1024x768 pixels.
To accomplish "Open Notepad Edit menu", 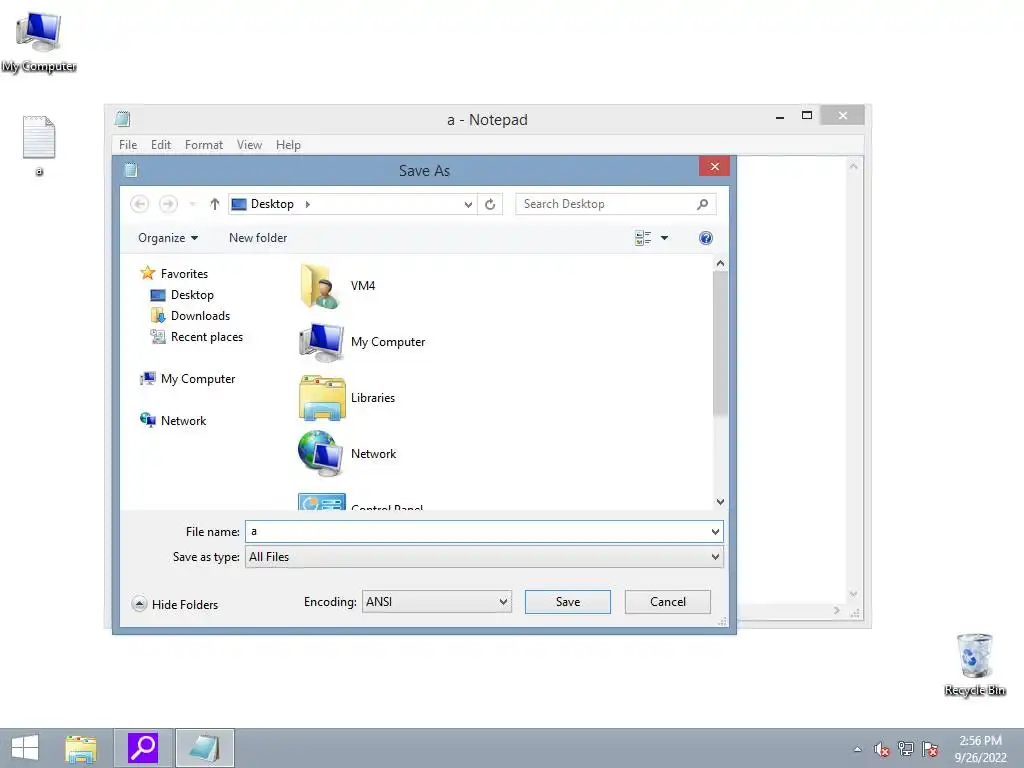I will (161, 145).
